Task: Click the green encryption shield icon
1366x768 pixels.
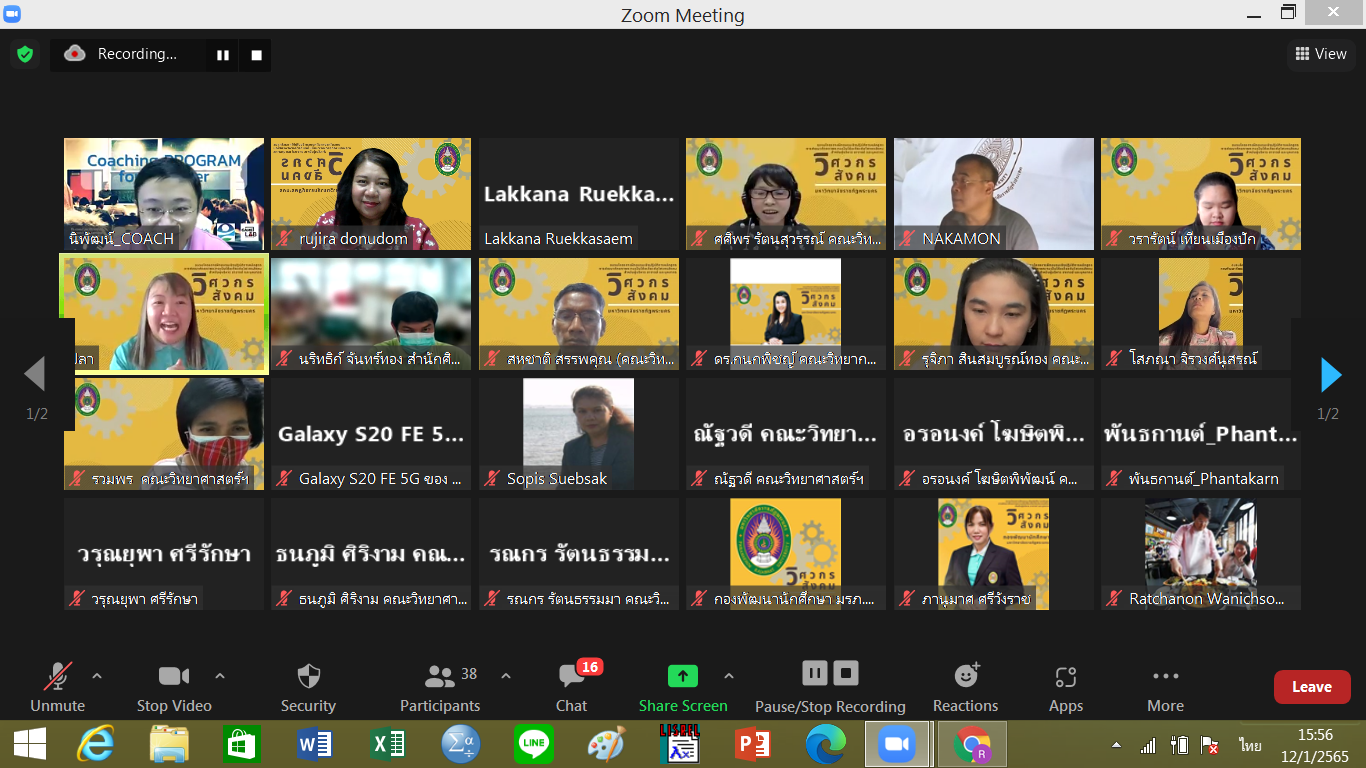Action: point(25,54)
